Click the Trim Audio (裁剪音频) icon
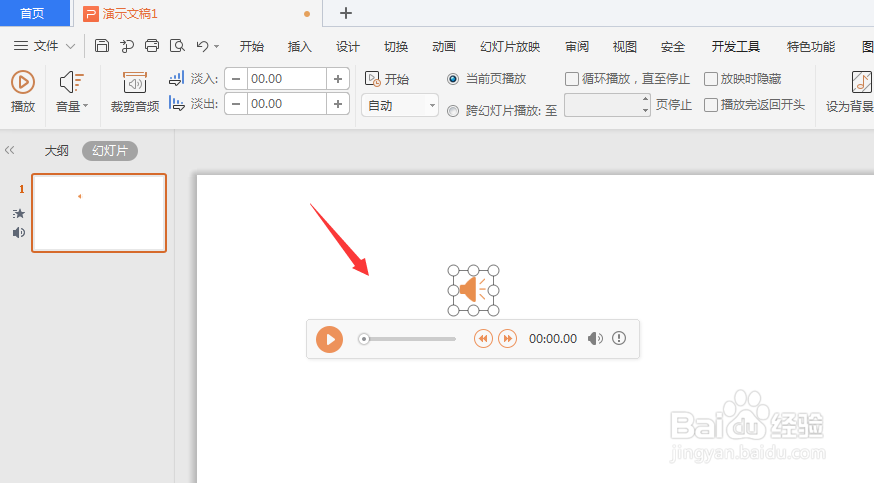The width and height of the screenshot is (874, 483). pyautogui.click(x=135, y=84)
